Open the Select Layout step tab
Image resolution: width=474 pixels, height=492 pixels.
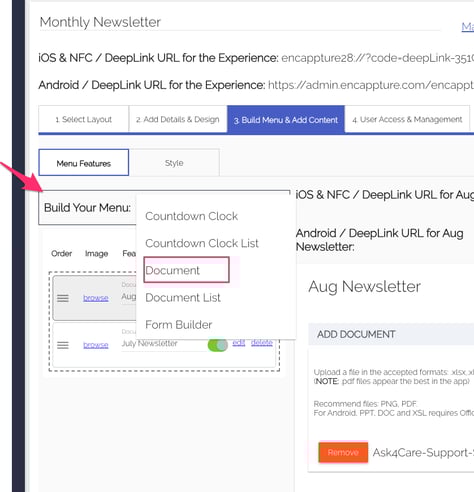[84, 119]
